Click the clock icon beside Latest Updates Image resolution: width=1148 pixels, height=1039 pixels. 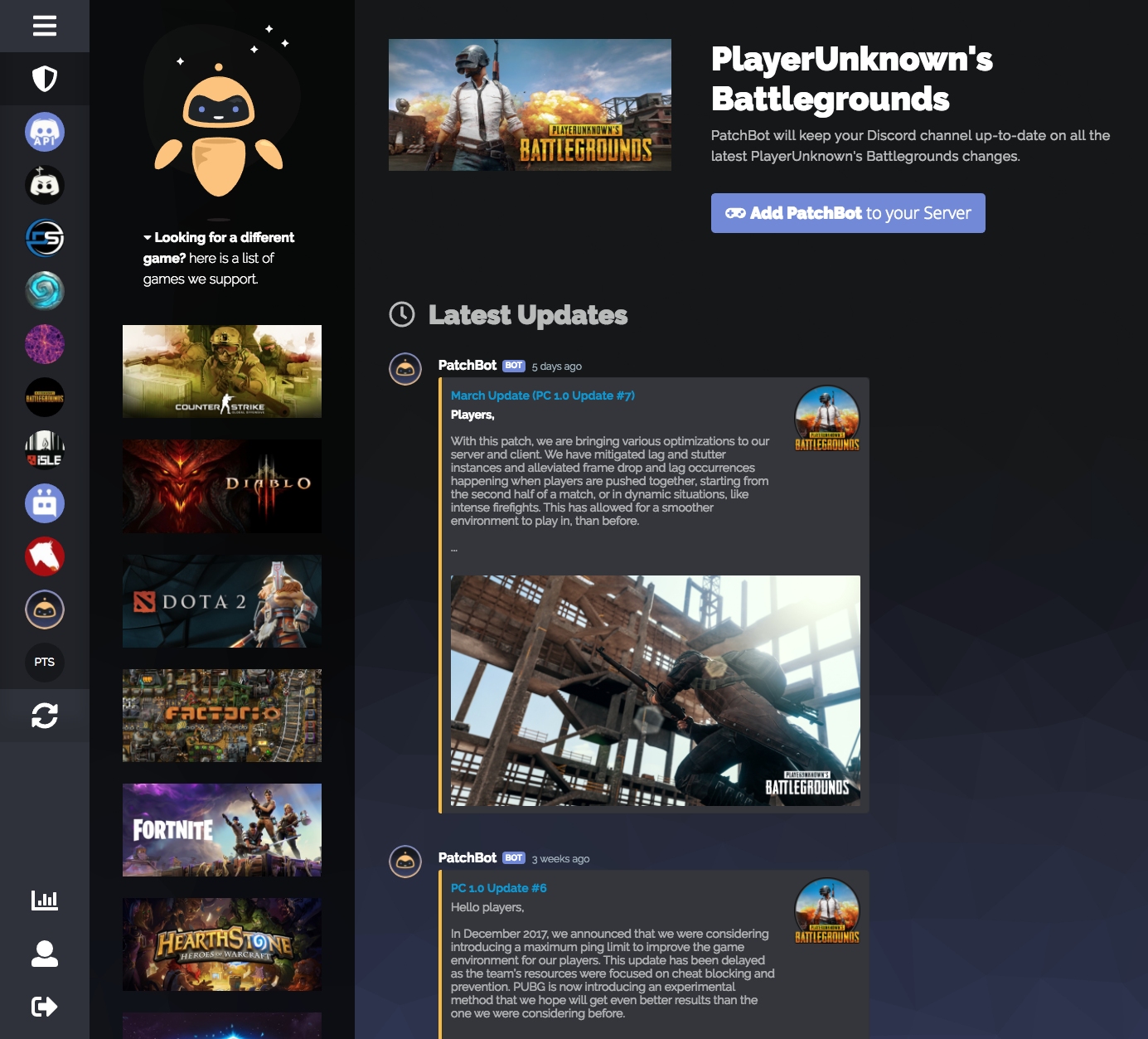[x=401, y=315]
